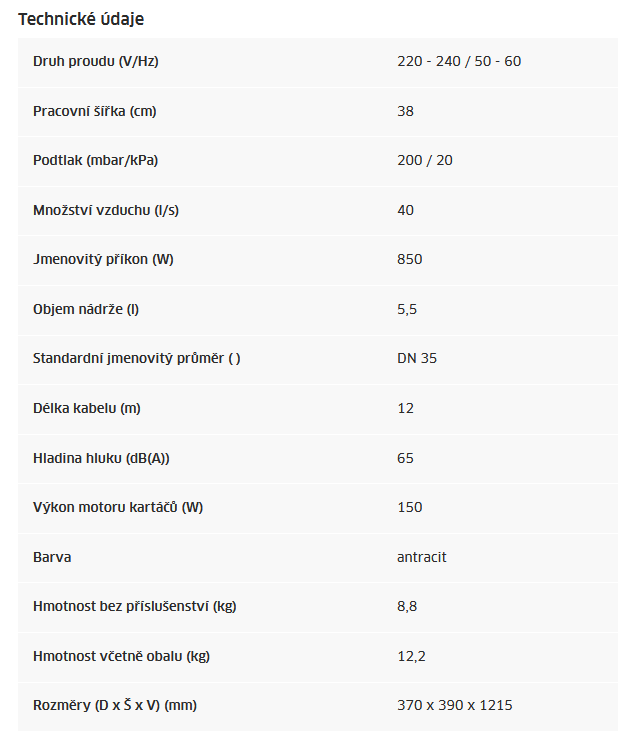Select the DN 35 value

point(417,358)
